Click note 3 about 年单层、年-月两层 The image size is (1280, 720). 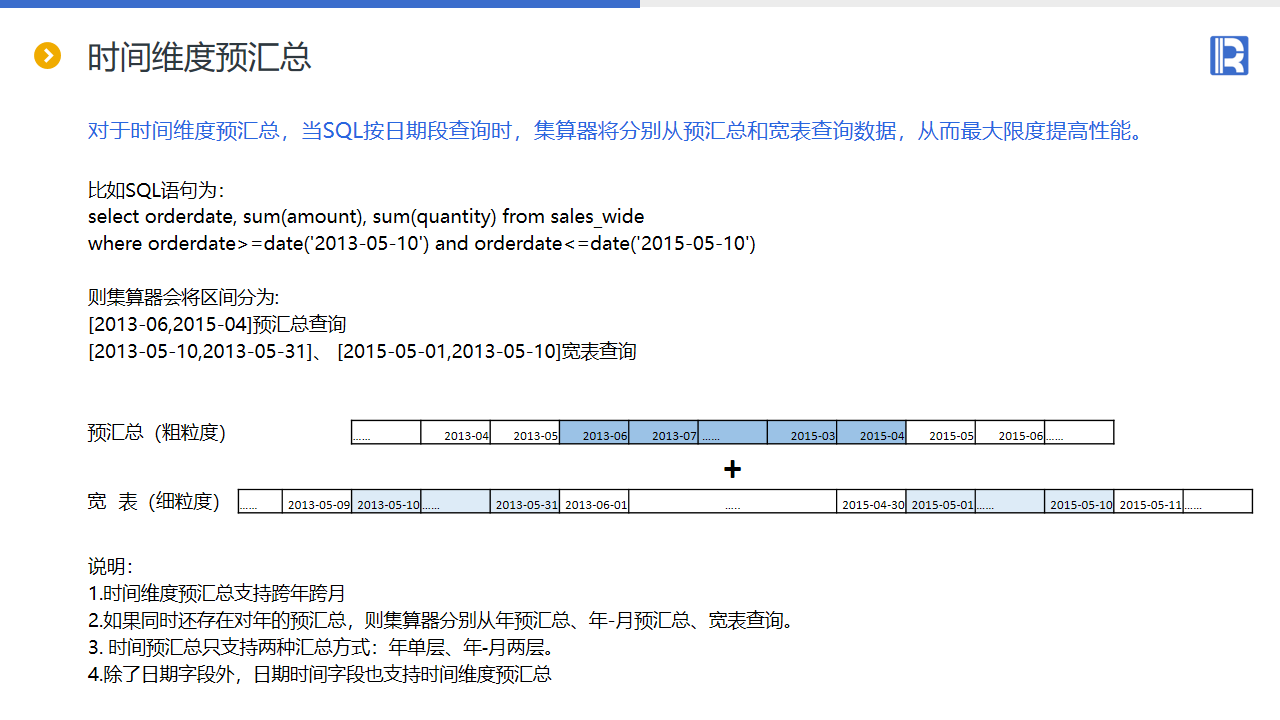click(x=322, y=648)
